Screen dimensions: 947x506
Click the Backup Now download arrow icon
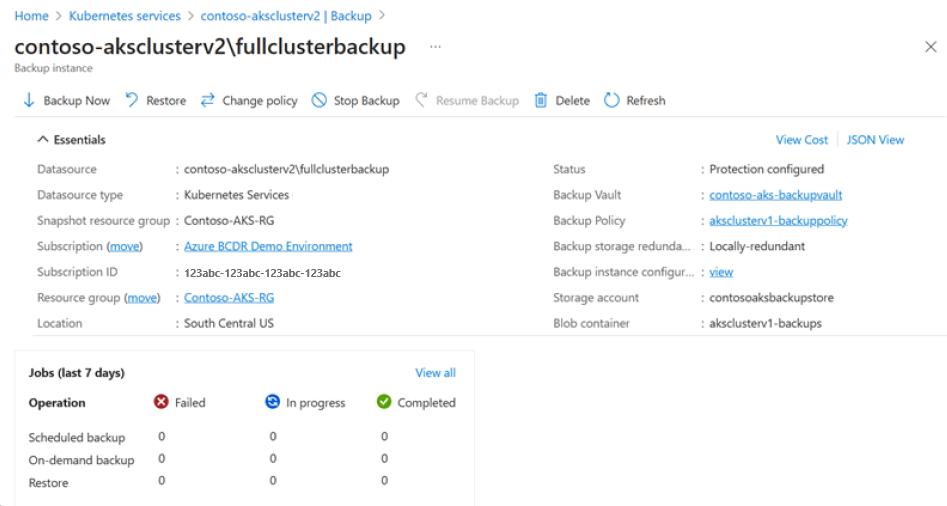coord(28,100)
